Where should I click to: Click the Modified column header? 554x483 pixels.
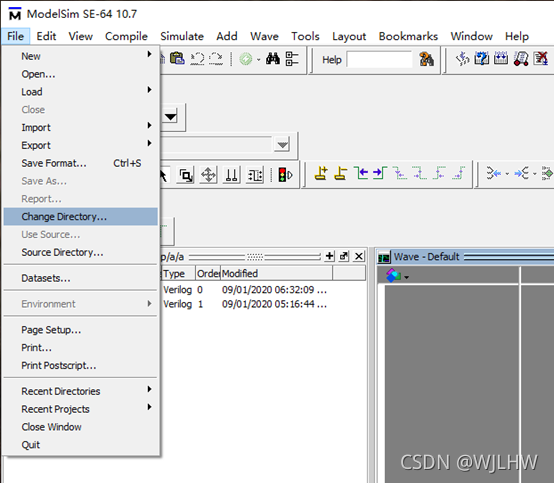(276, 273)
